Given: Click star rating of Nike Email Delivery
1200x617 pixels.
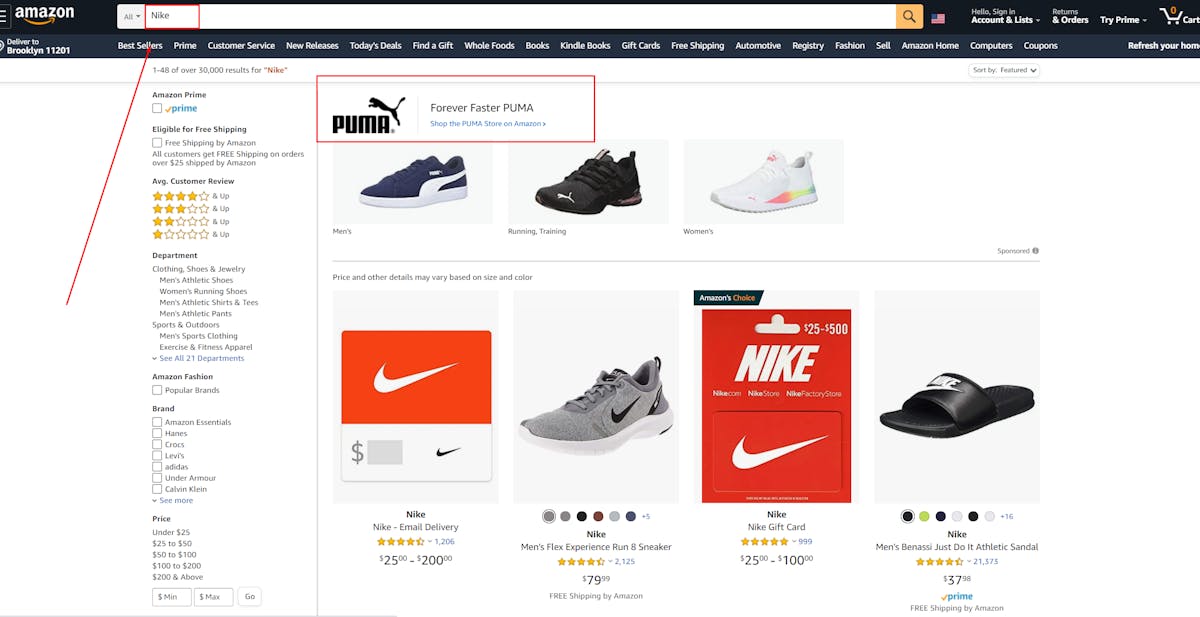Looking at the screenshot, I should tap(401, 541).
